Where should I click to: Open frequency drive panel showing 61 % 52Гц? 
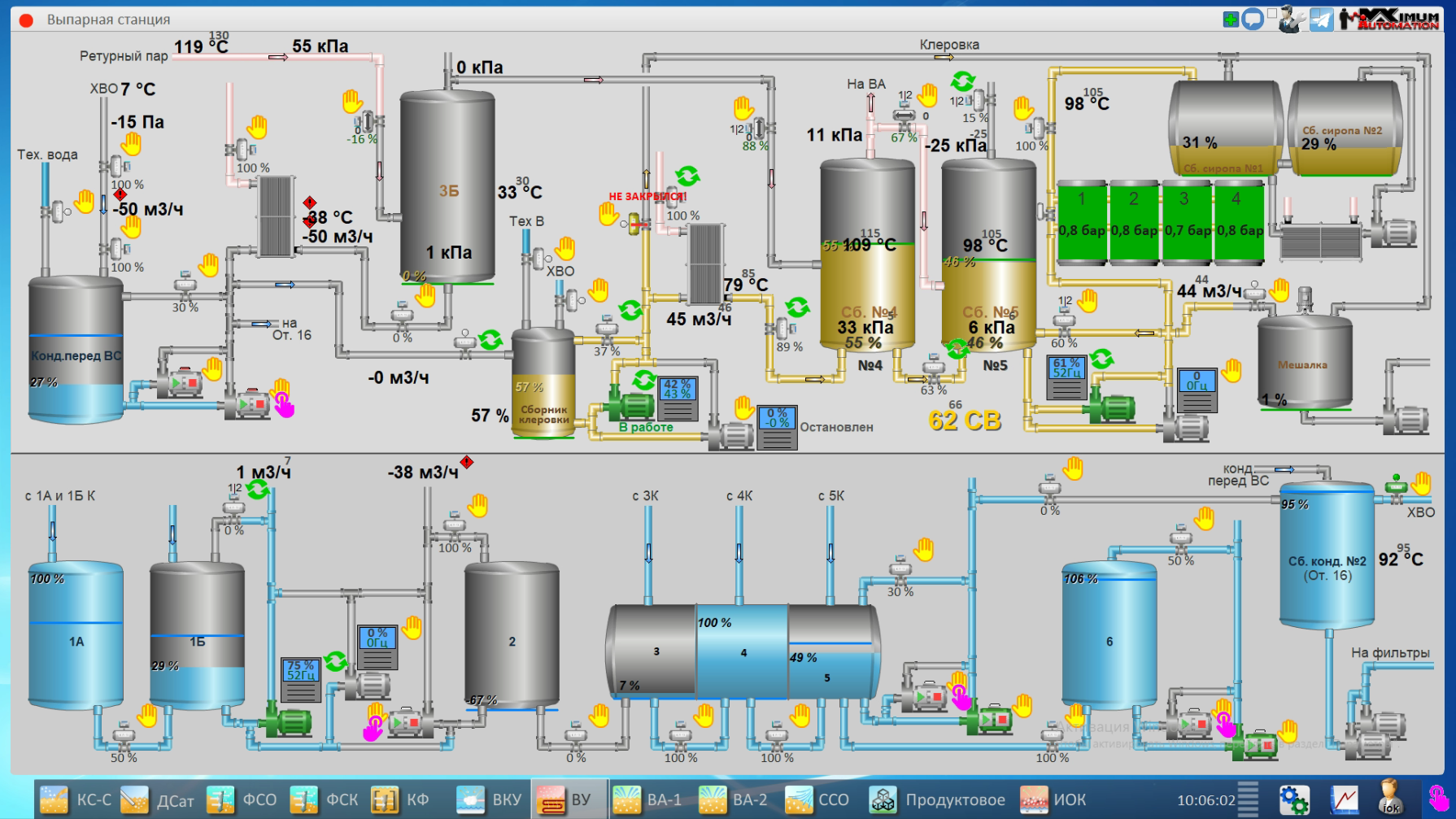(1066, 377)
